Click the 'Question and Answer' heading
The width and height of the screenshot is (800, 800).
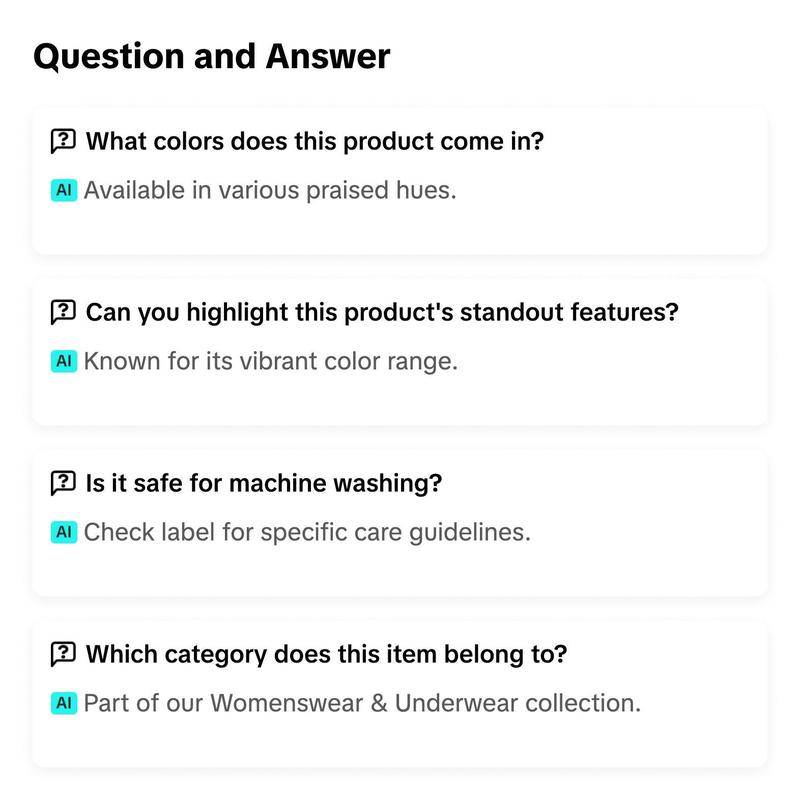pyautogui.click(x=212, y=56)
